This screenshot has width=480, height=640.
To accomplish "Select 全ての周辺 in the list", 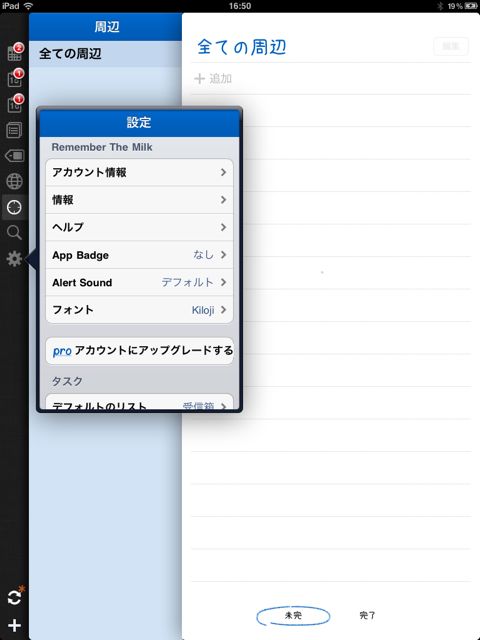I will (105, 54).
